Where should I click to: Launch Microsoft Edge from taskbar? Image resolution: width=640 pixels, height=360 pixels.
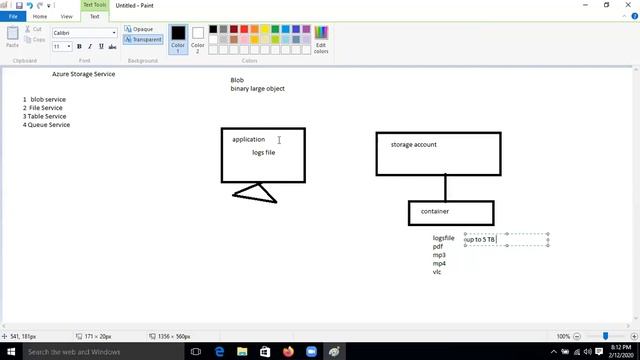pos(219,351)
